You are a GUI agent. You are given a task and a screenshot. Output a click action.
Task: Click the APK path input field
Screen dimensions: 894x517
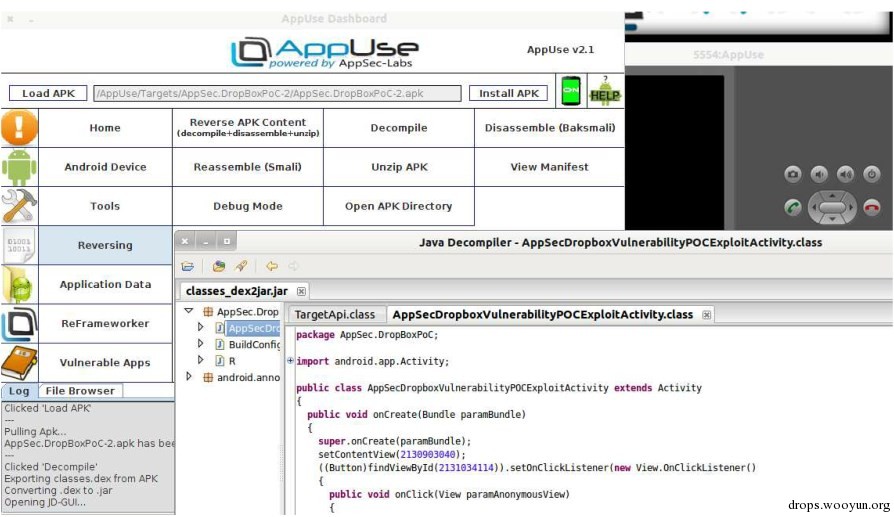click(x=277, y=93)
